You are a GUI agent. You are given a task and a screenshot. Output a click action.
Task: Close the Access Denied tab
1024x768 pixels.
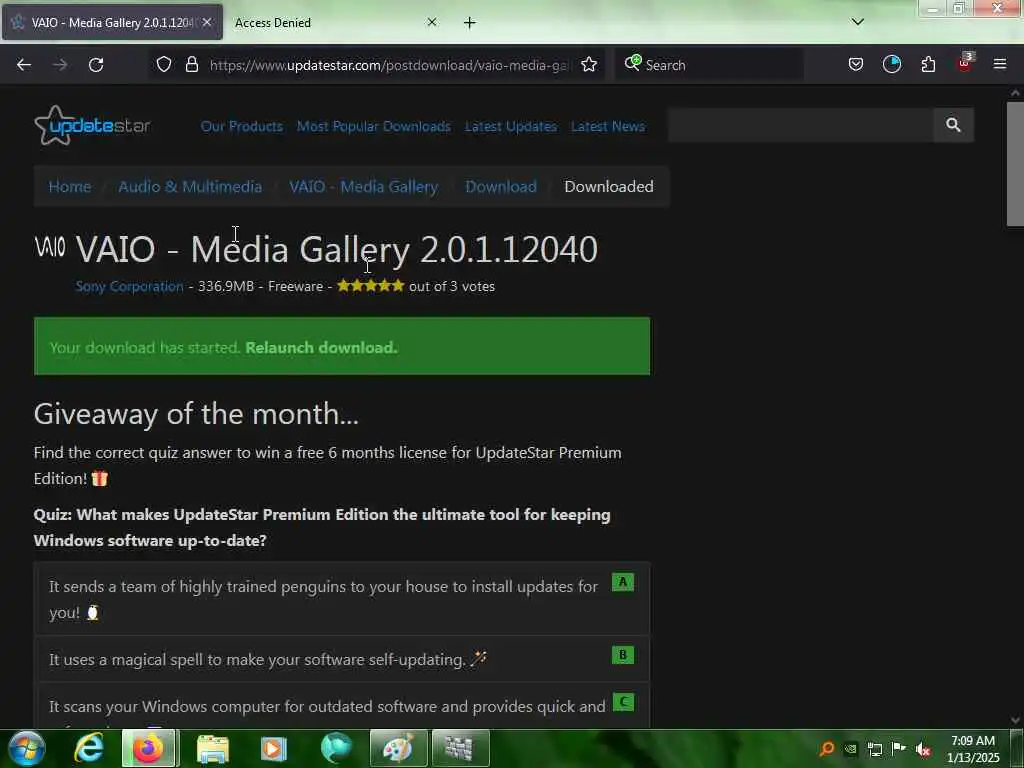[432, 22]
